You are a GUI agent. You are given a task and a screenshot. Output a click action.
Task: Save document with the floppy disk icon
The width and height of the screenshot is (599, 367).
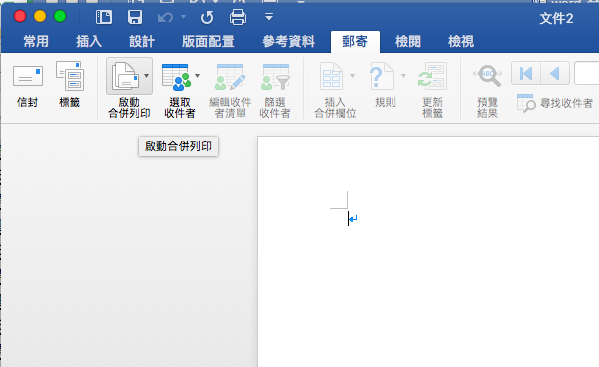(x=135, y=17)
